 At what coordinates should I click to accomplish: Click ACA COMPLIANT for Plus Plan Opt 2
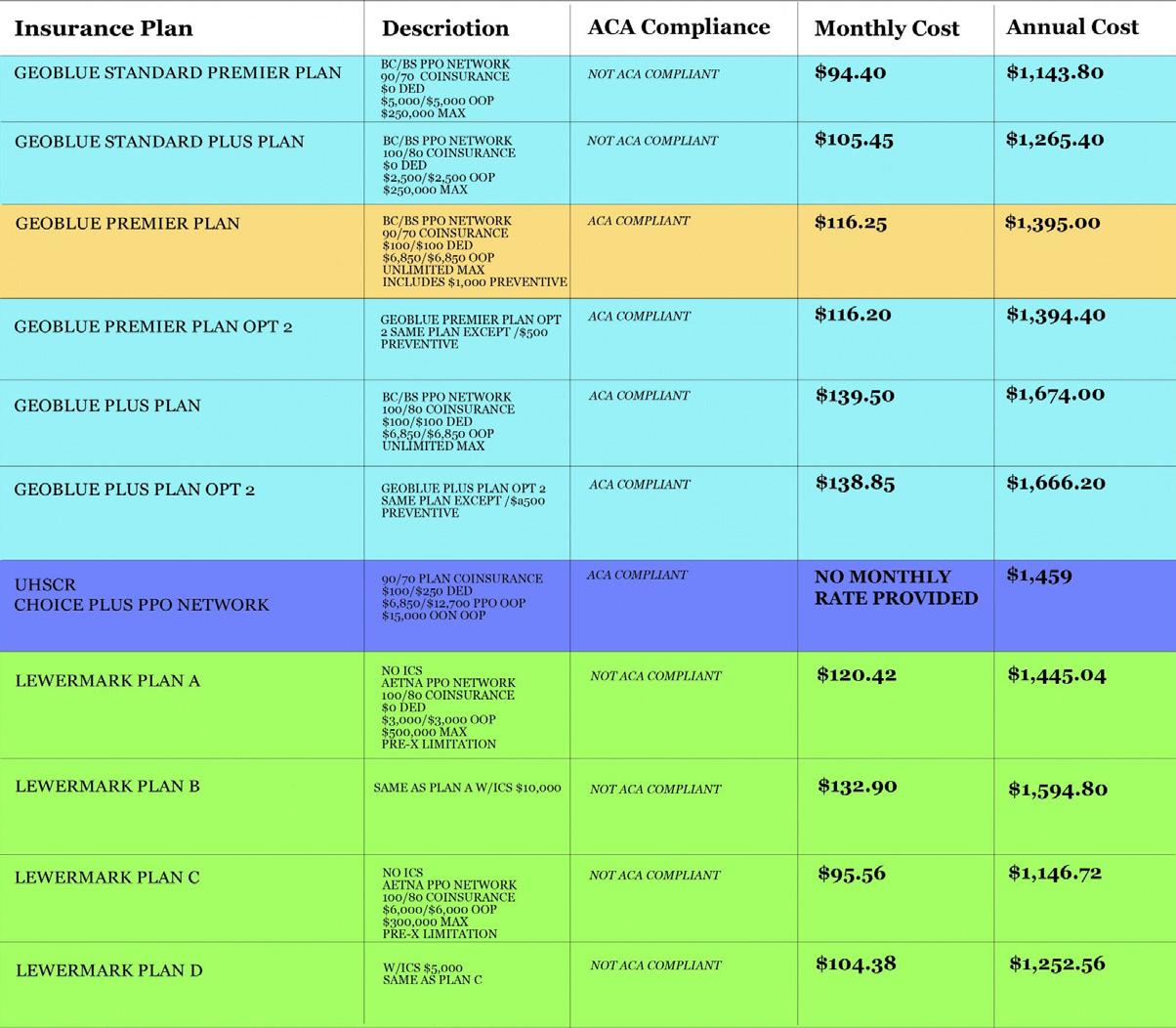tap(640, 485)
